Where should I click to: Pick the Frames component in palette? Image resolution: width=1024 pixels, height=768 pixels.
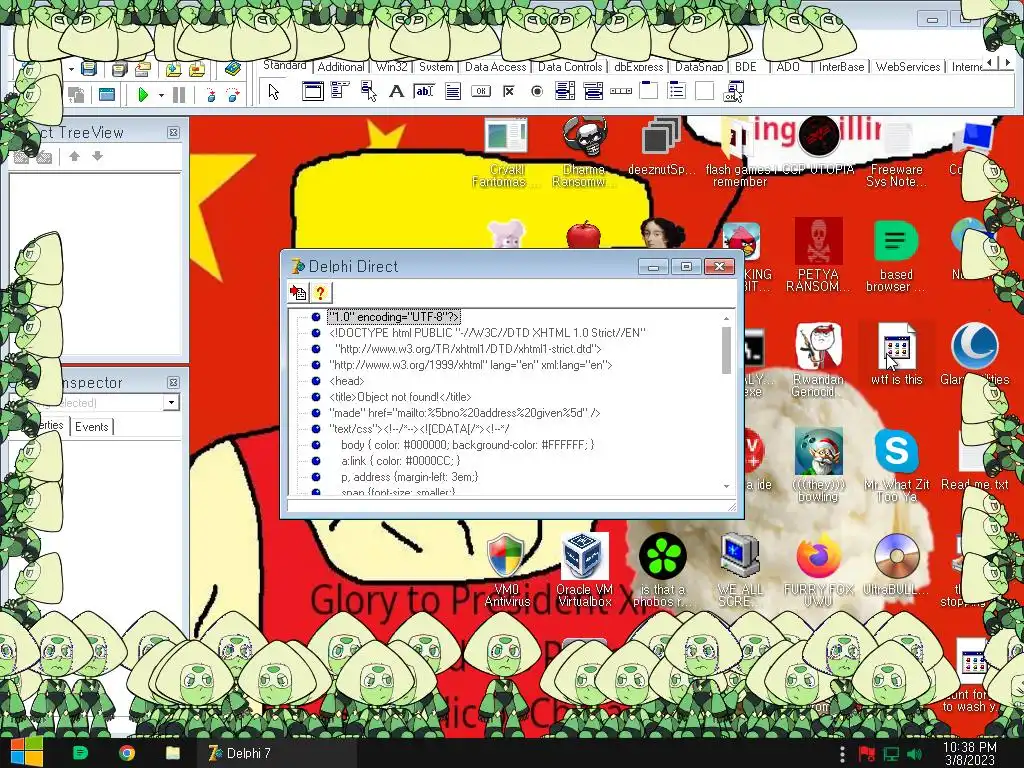pyautogui.click(x=312, y=91)
